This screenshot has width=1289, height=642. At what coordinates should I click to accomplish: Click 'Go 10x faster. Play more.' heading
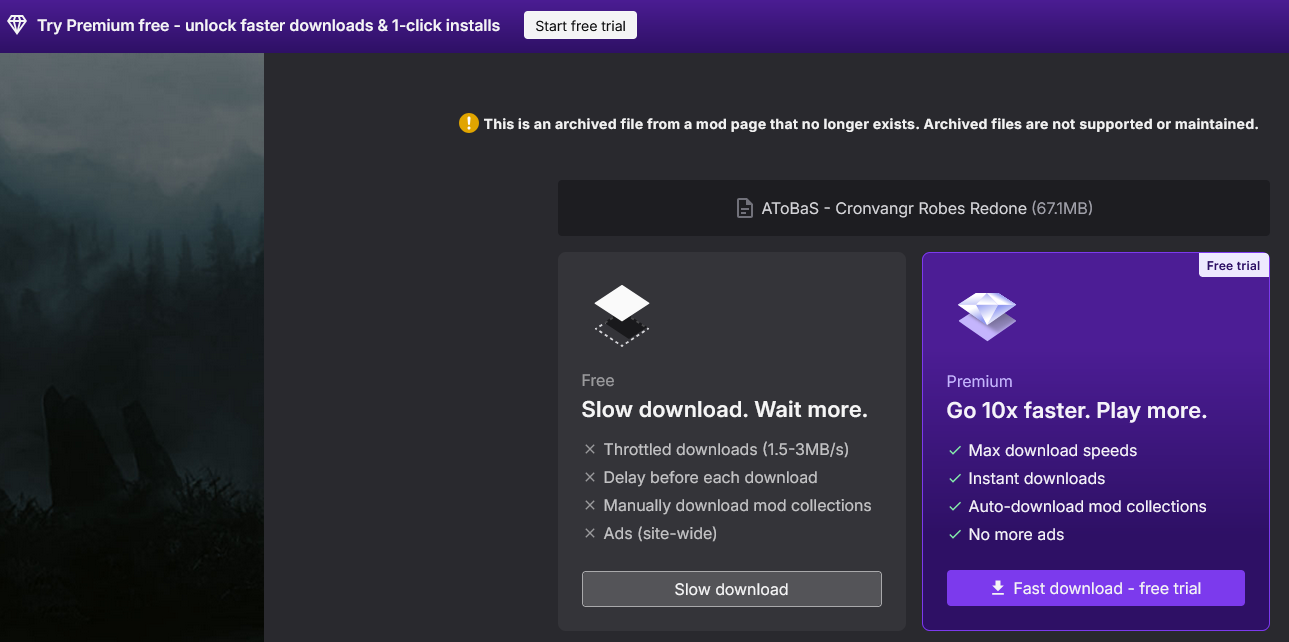click(x=1076, y=411)
